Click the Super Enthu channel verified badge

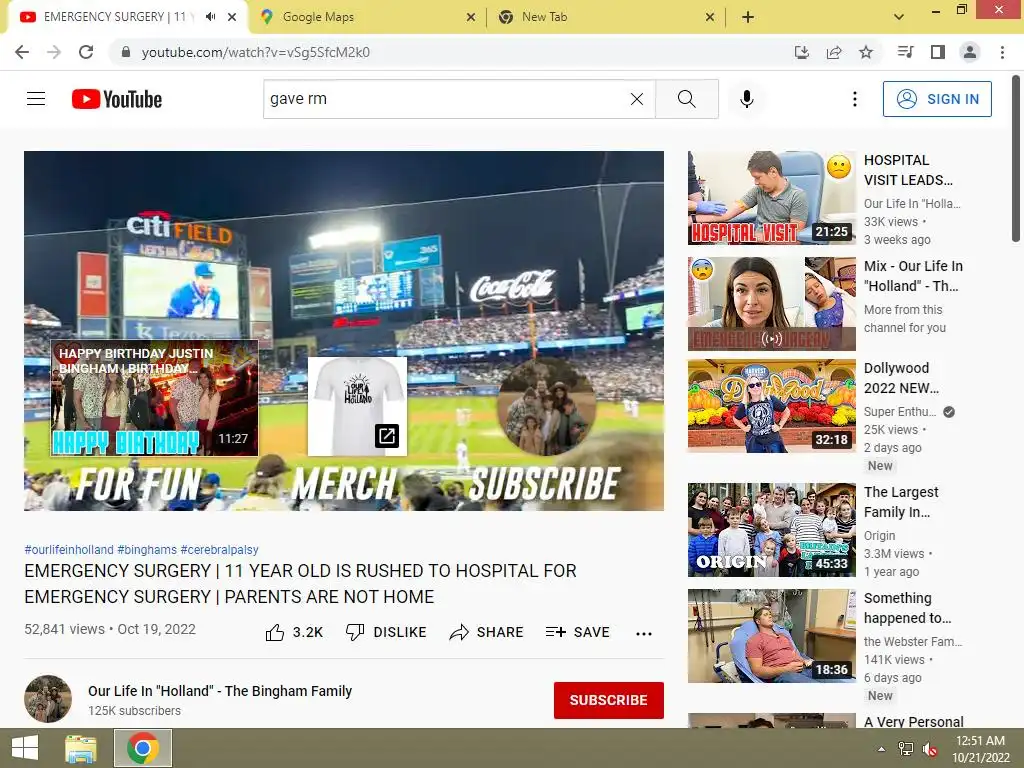click(x=949, y=411)
